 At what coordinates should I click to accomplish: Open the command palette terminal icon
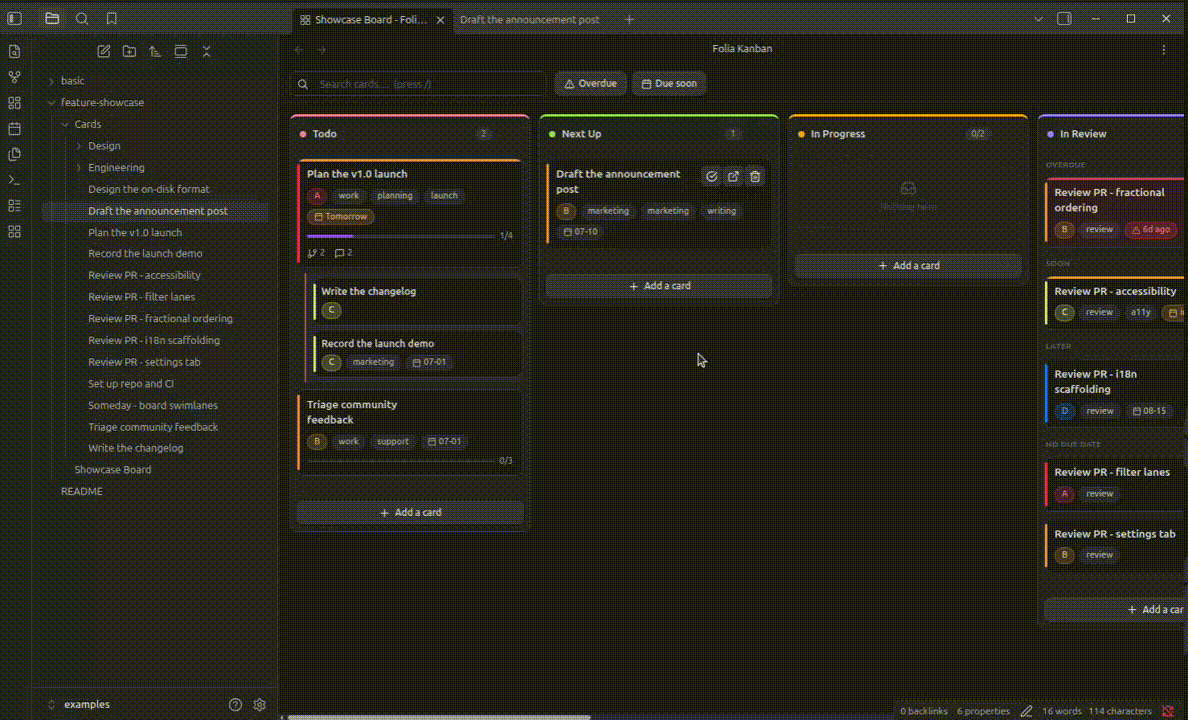[x=14, y=180]
